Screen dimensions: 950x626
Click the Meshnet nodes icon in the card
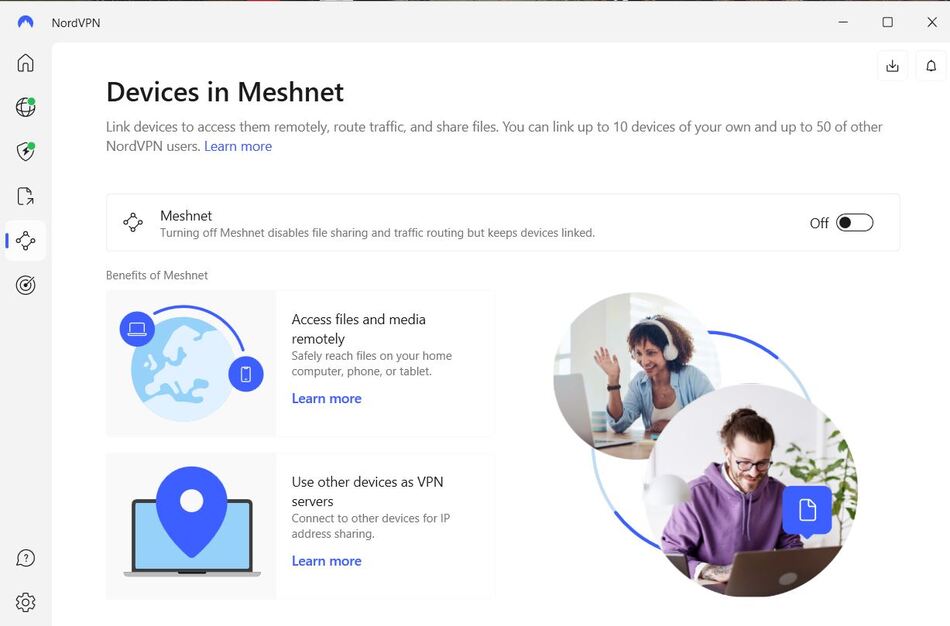pos(133,222)
